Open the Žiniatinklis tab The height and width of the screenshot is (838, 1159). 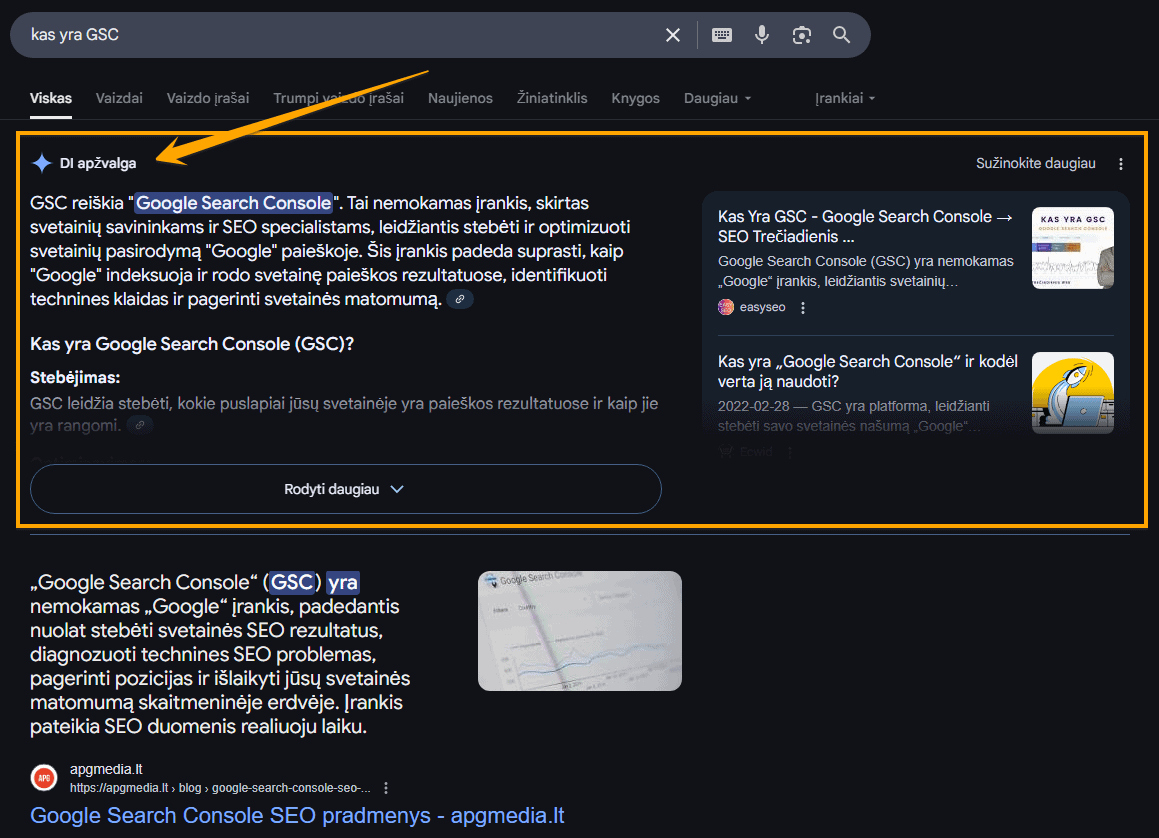[552, 98]
